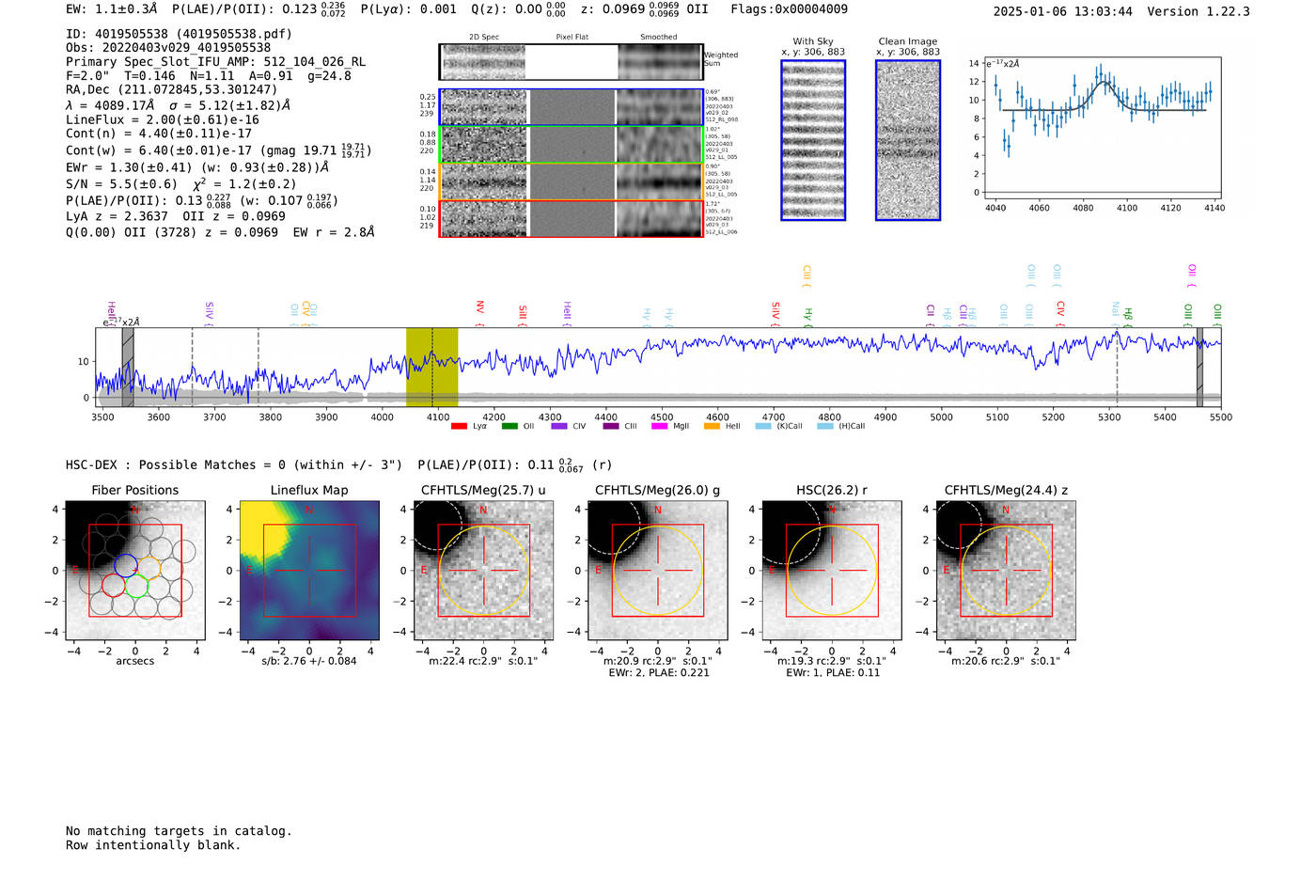Click the EWr: 2, PLAE: 0.221 caption

click(658, 673)
